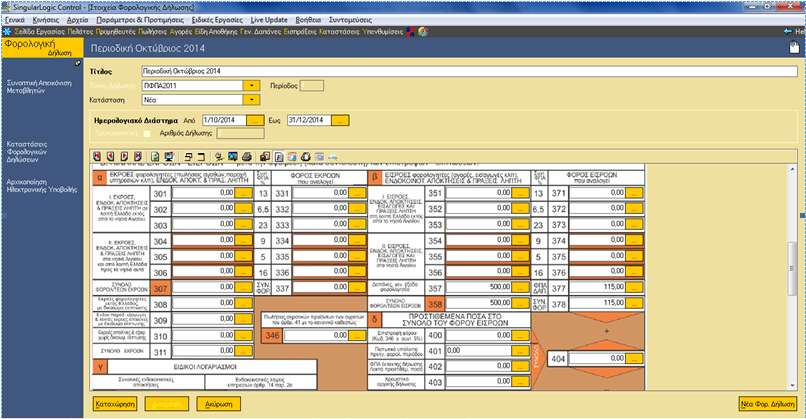The height and width of the screenshot is (419, 806).
Task: Open the Βοήθεια menu
Action: click(x=308, y=20)
